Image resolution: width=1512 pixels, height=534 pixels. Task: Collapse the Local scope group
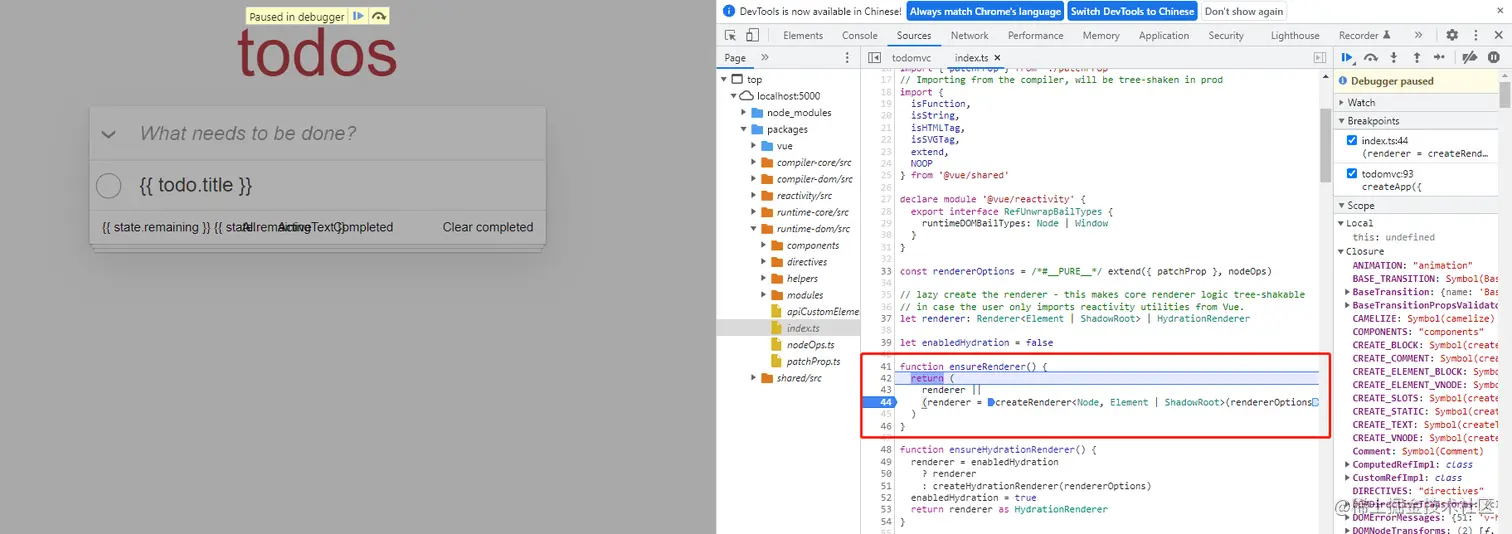point(1341,223)
